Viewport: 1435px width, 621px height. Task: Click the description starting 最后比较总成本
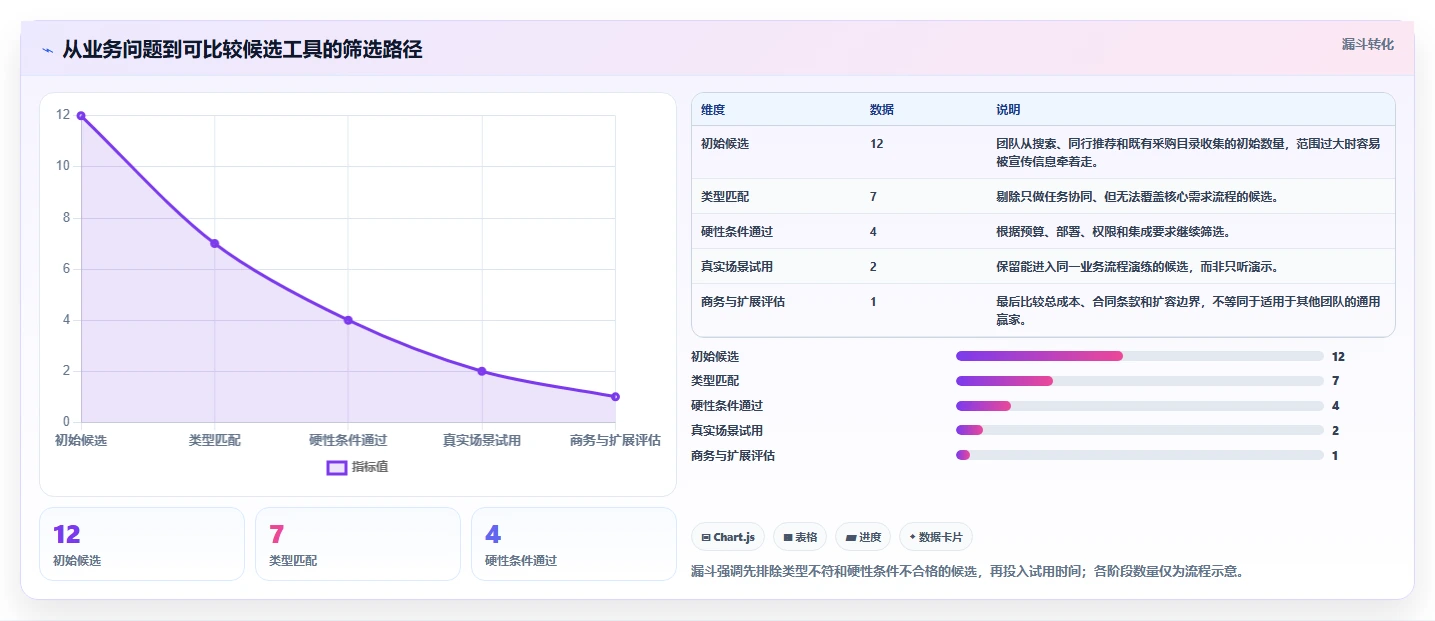pyautogui.click(x=1188, y=310)
